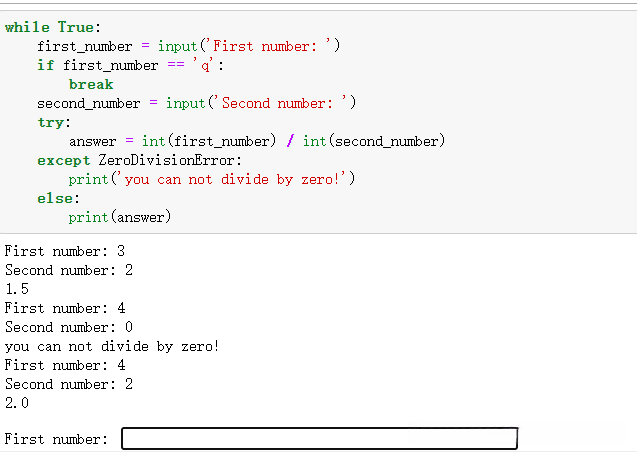Screen dimensions: 637x453
Task: Click the 'First number:' prompt label beside input box
Action: pyautogui.click(x=56, y=439)
